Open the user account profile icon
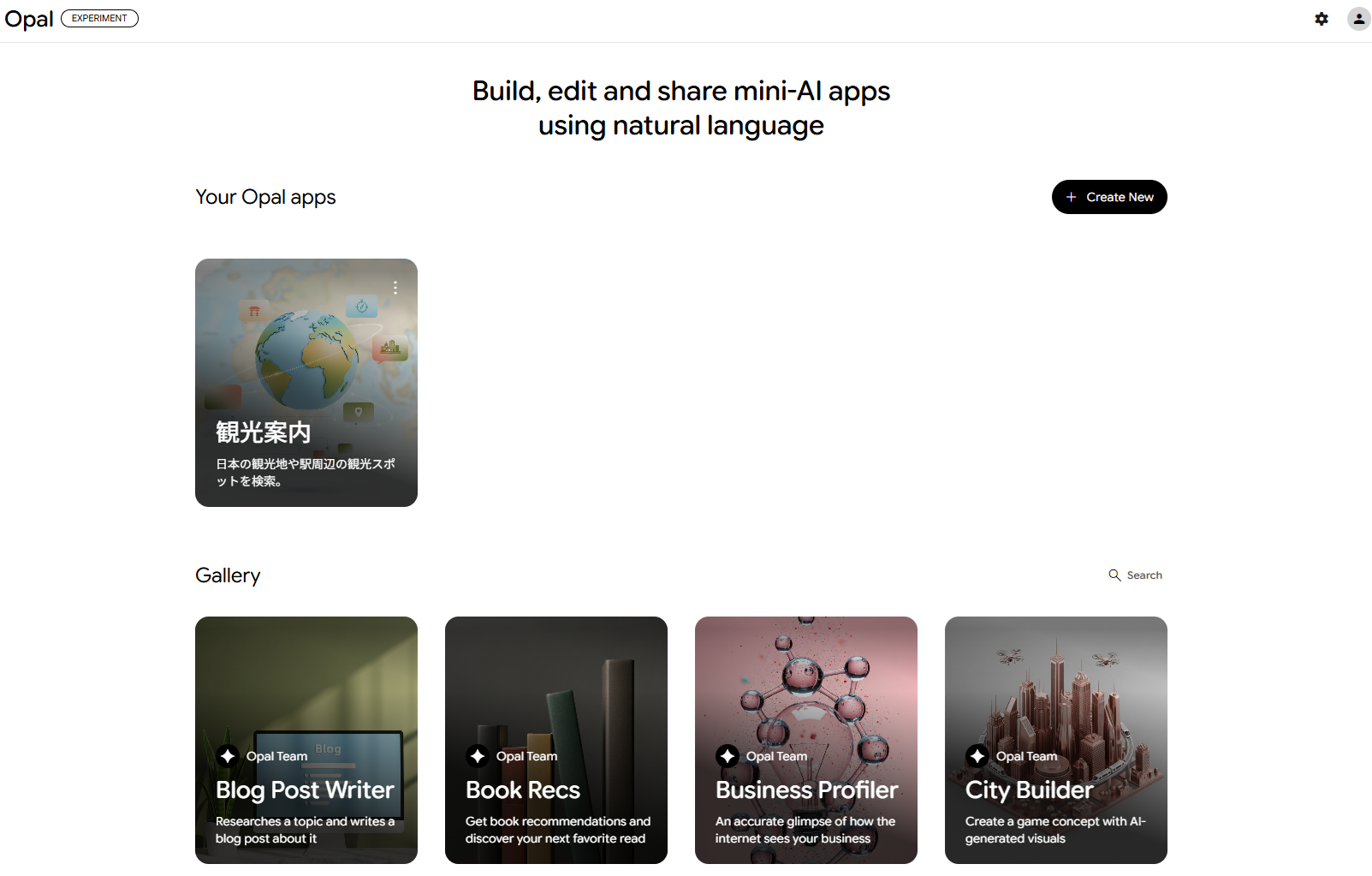This screenshot has height=876, width=1372. [x=1358, y=19]
